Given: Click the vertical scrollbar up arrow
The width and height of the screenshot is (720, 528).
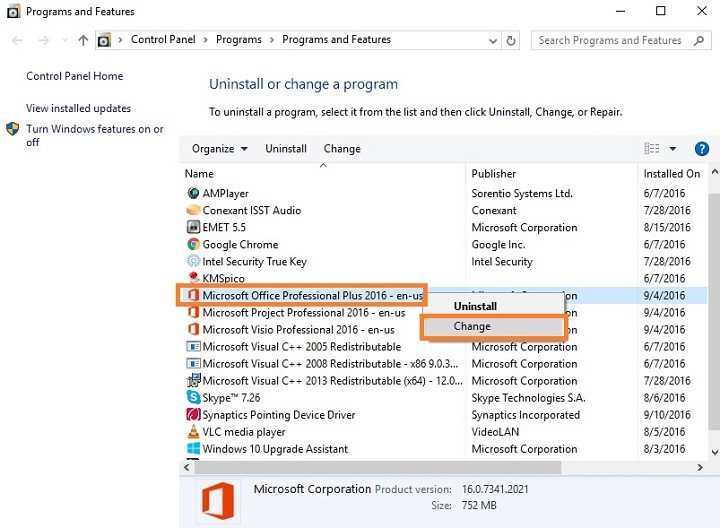Looking at the screenshot, I should 715,172.
